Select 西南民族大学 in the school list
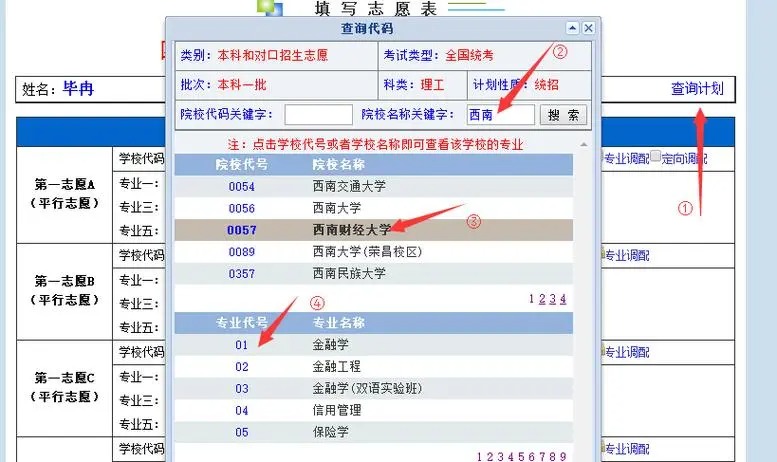Viewport: 777px width, 462px height. [349, 274]
